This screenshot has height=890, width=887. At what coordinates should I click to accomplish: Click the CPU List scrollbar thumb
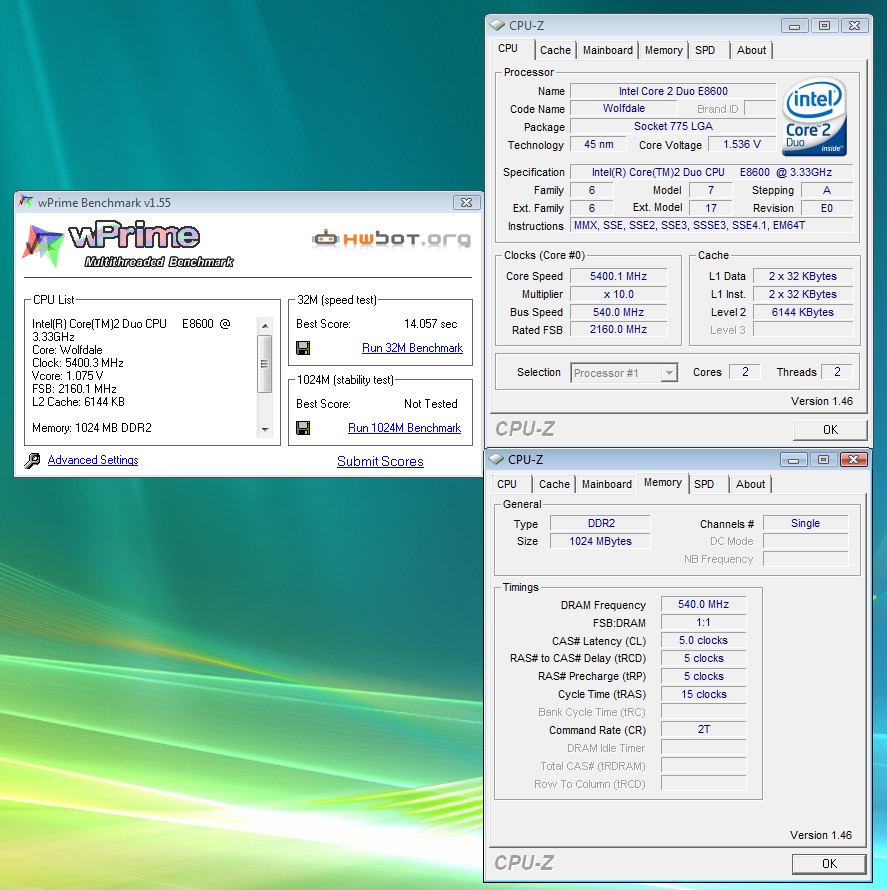264,364
